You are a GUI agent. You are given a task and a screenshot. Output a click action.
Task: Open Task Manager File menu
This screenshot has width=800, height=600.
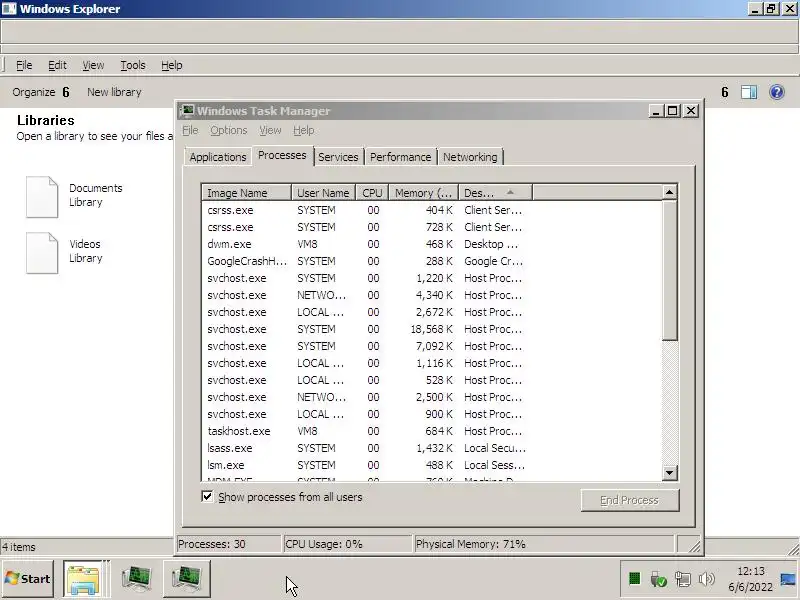pos(190,130)
